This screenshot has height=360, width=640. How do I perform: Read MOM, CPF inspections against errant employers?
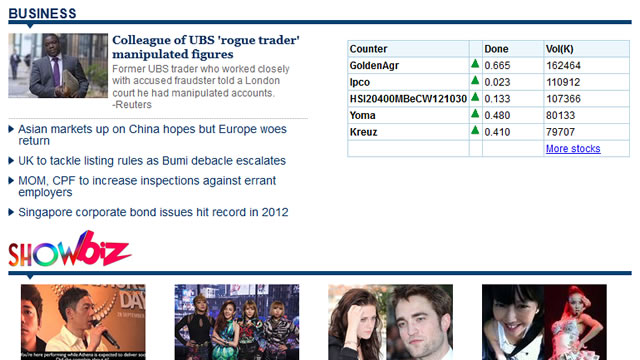[x=147, y=186]
